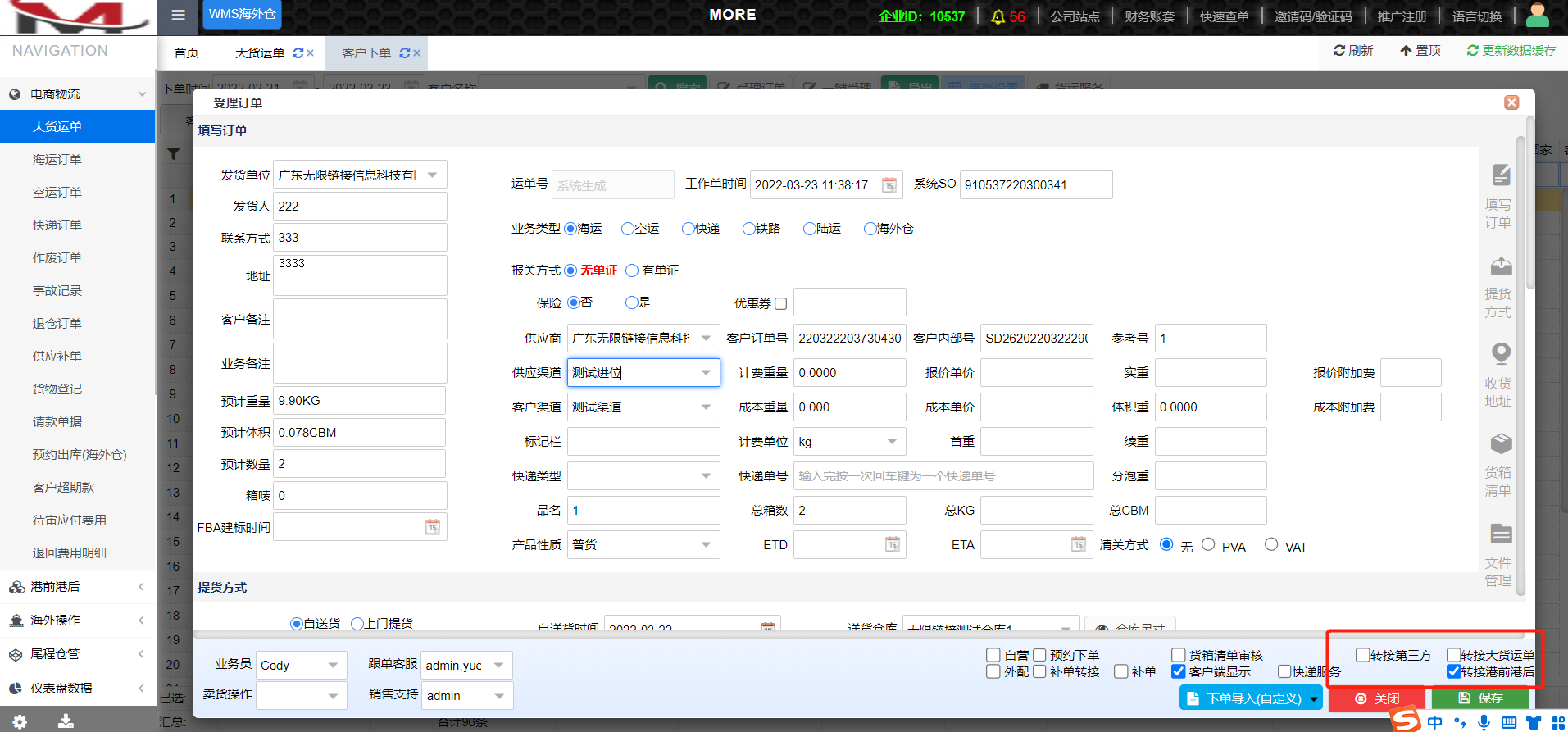Expand the 供应渠道 dropdown
Viewport: 1568px width, 732px height.
[x=706, y=373]
